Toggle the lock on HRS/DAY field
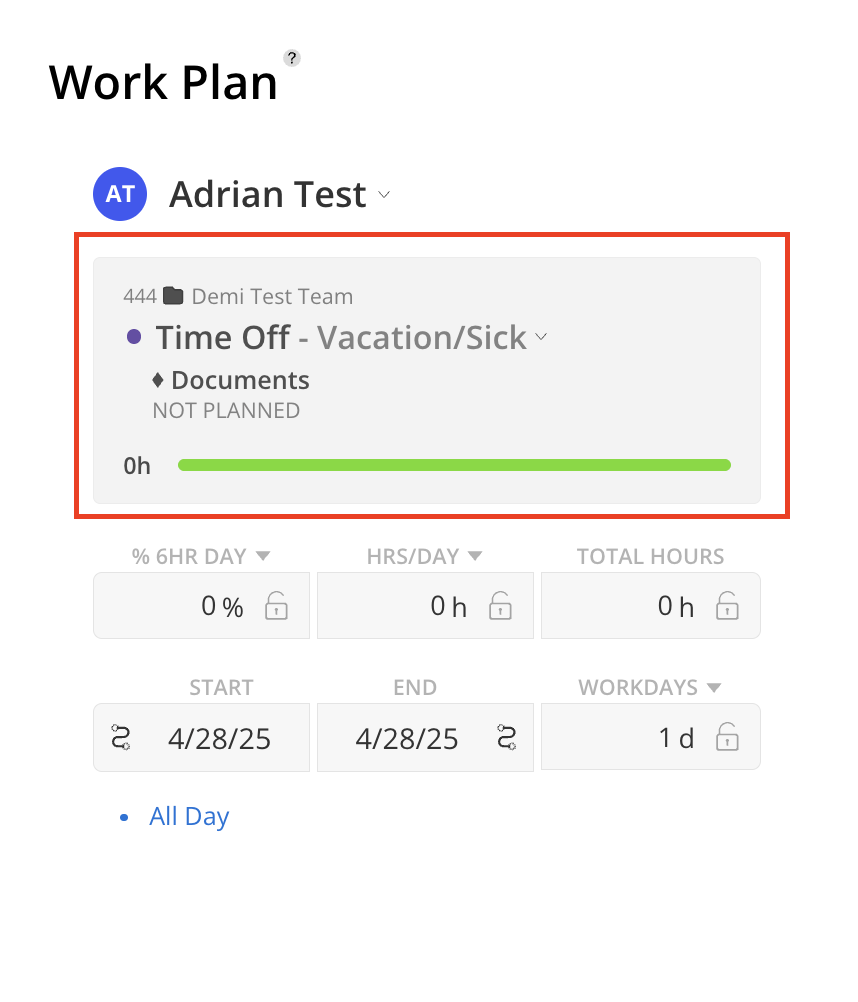This screenshot has width=858, height=1002. tap(500, 606)
